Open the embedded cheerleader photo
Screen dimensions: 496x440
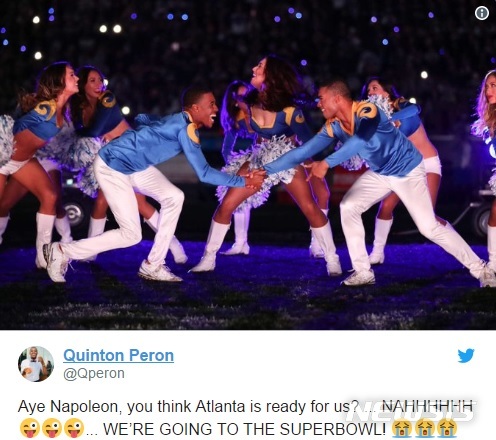tap(248, 165)
